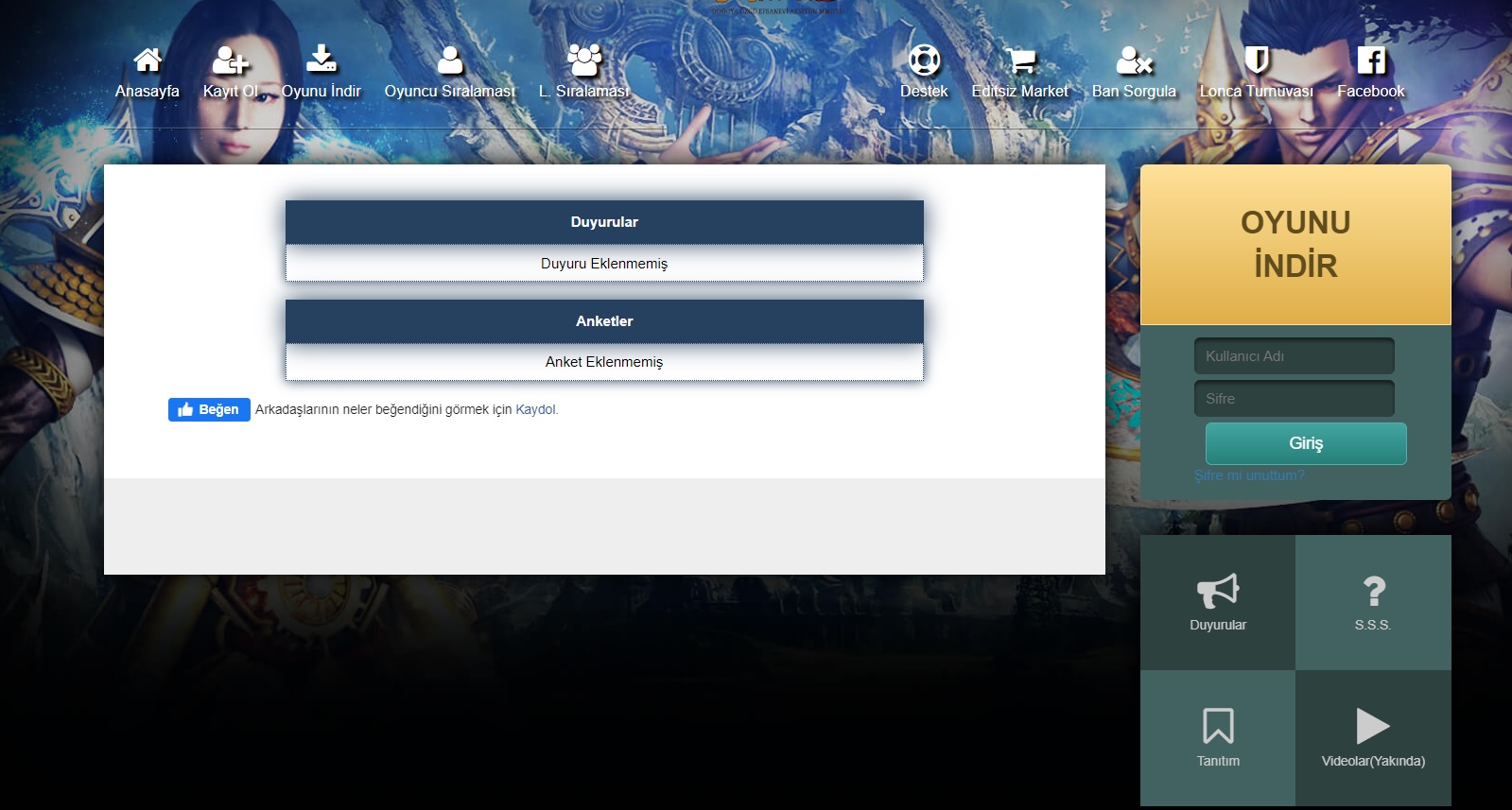Click the Videolar(Yakında) tile label
This screenshot has height=810, width=1512.
[1373, 761]
